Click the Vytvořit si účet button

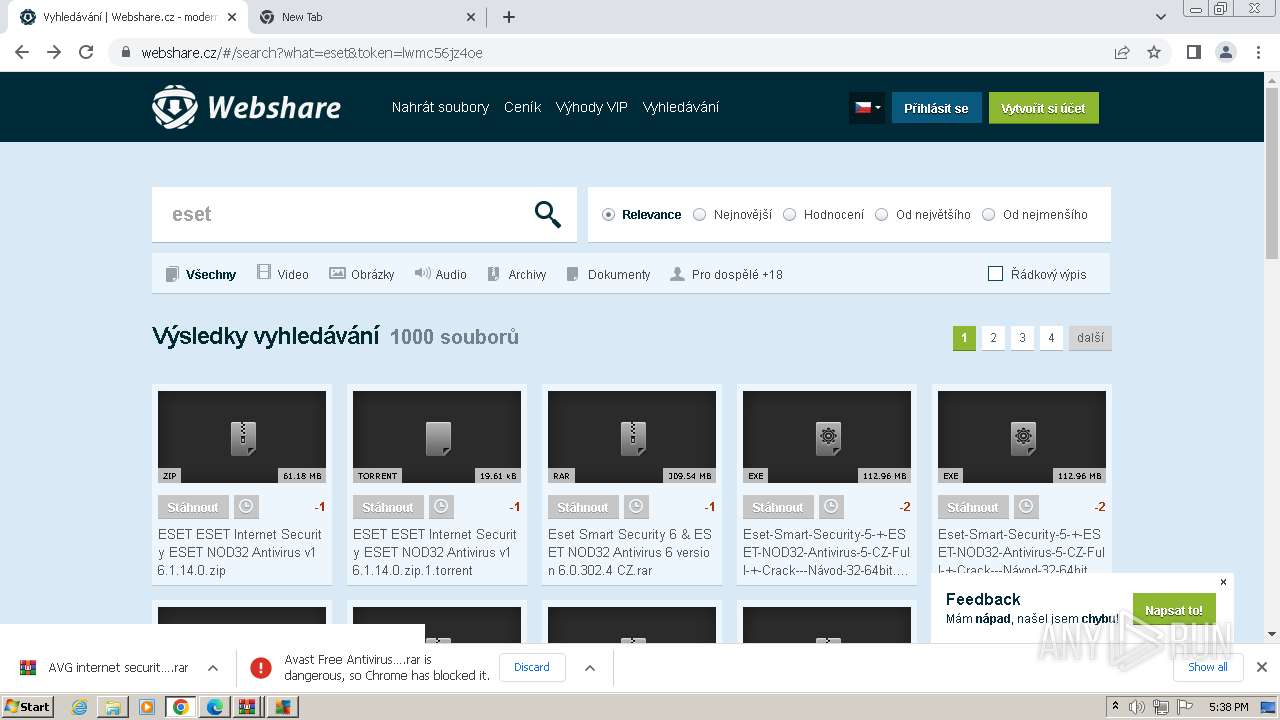tap(1044, 108)
